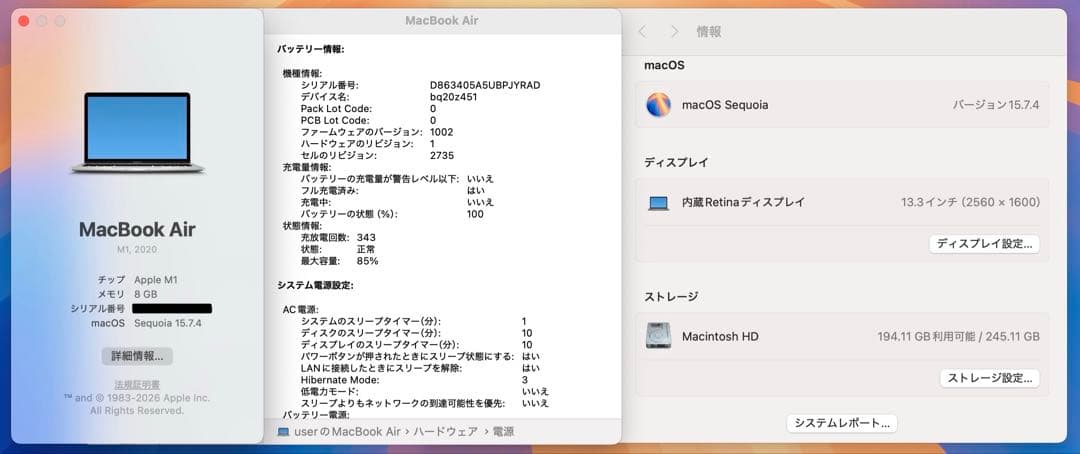This screenshot has width=1080, height=454.
Task: Click the システムレポート... button
Action: click(842, 423)
